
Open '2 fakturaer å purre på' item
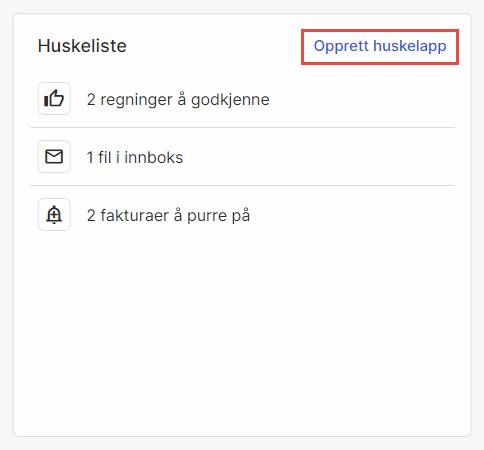242,215
